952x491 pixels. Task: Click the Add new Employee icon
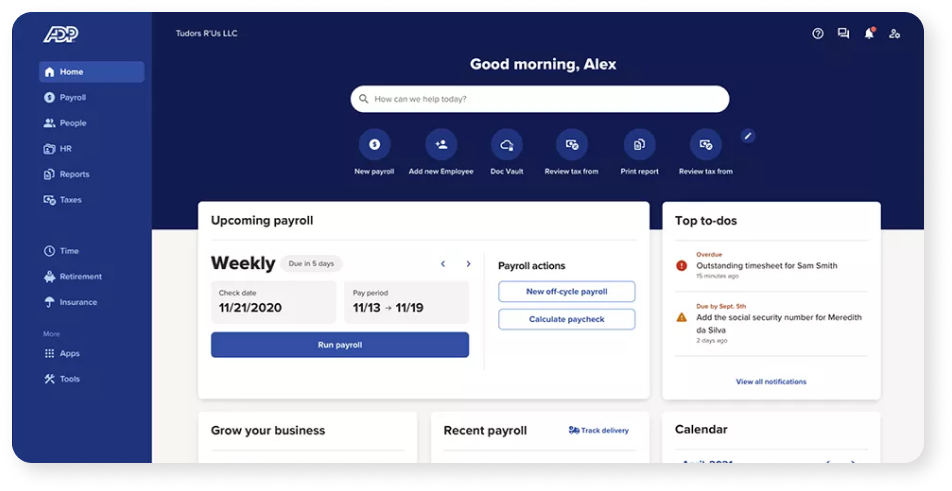(x=441, y=145)
